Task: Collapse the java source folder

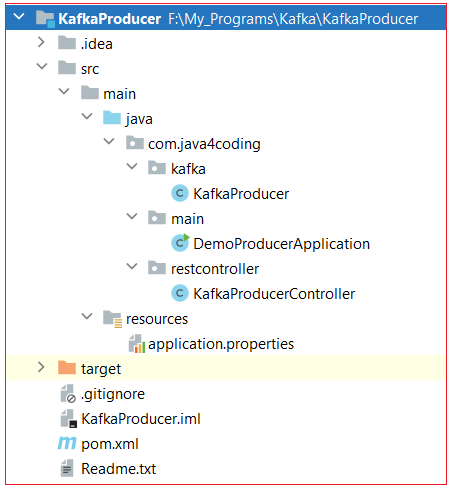Action: tap(87, 116)
